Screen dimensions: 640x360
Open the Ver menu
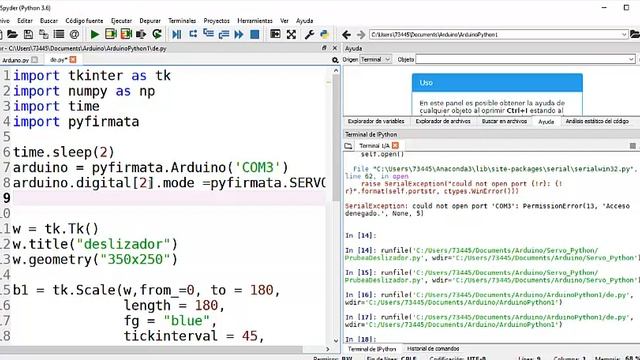point(284,21)
